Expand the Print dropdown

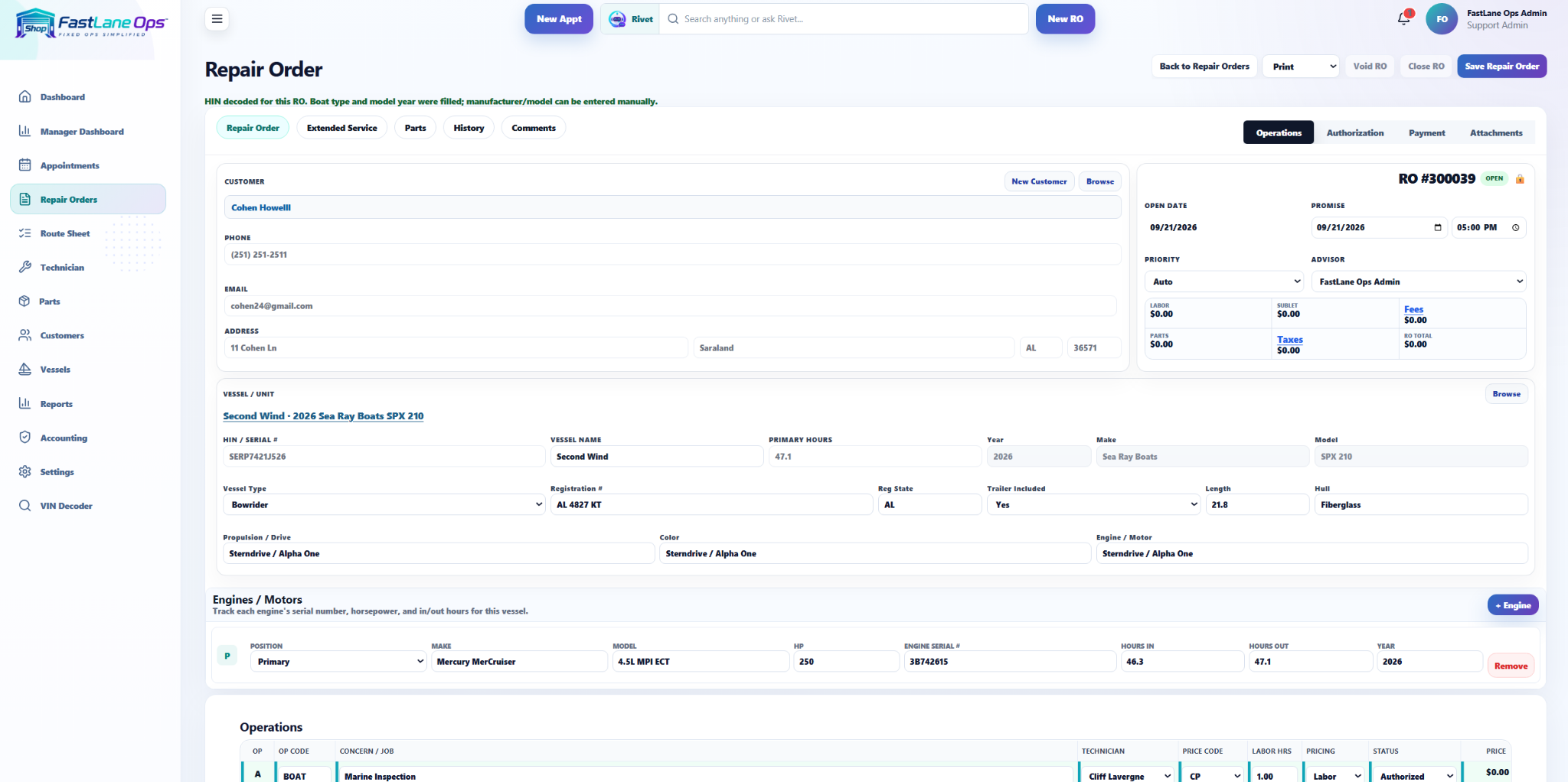1302,67
